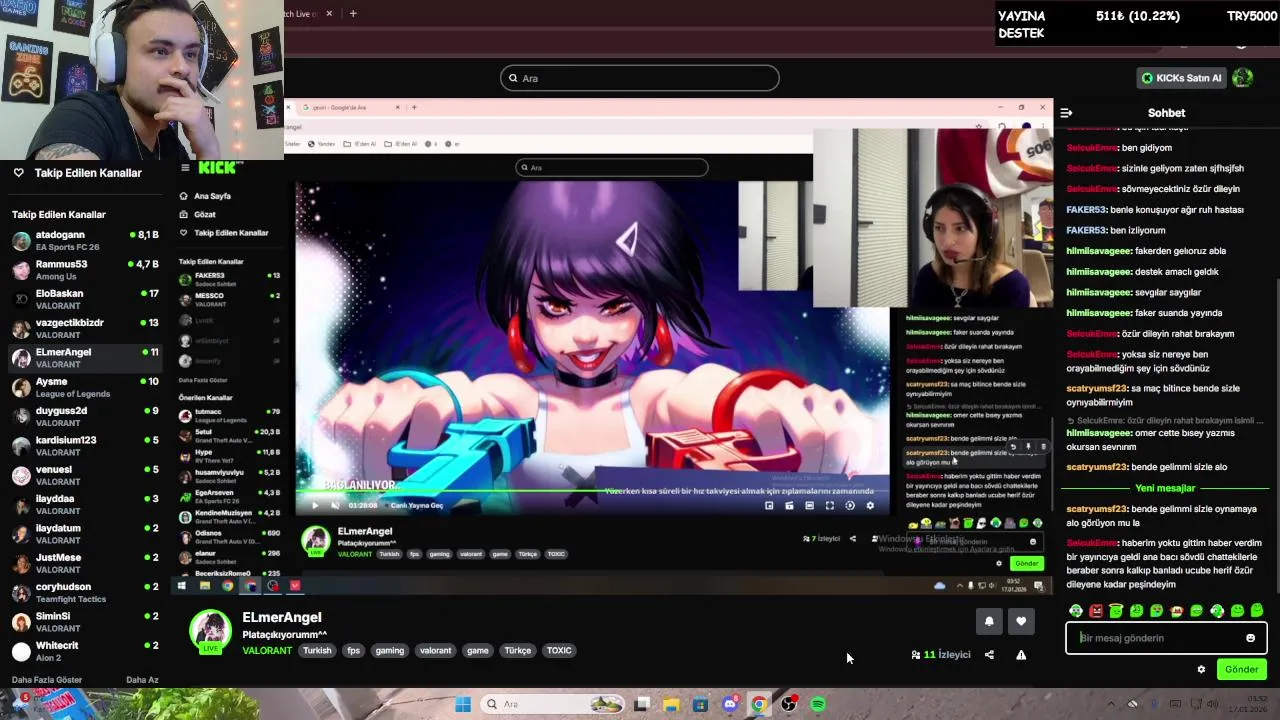Expand list with Daha Fazla Göster
This screenshot has width=1280, height=720.
47,680
